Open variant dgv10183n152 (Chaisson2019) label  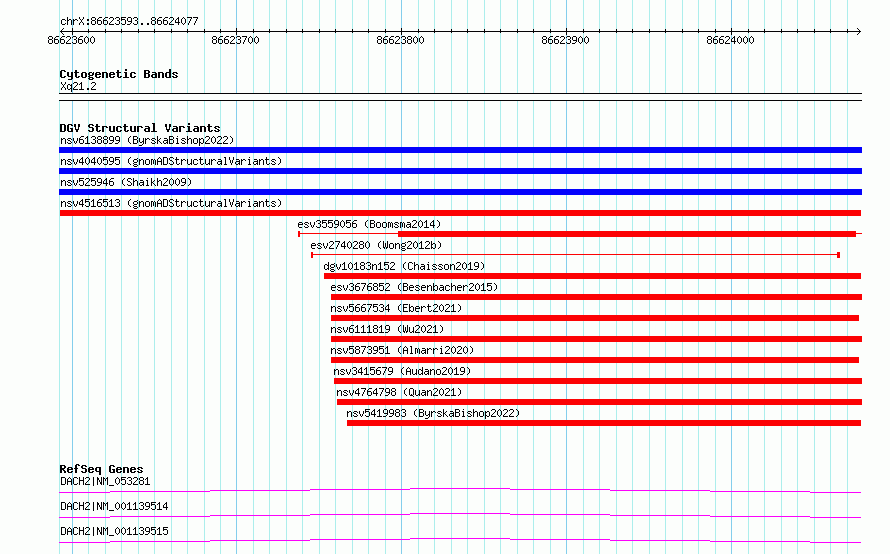pos(404,266)
